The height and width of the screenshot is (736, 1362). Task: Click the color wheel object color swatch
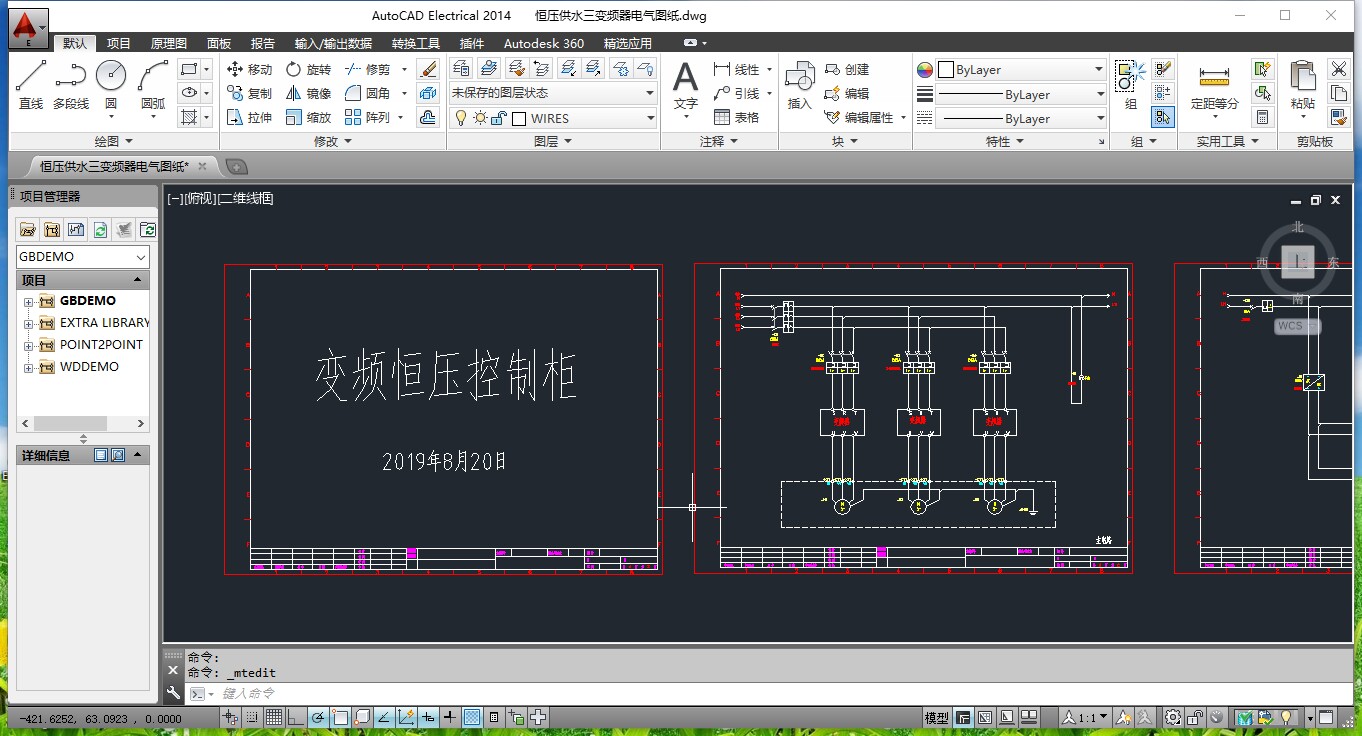click(925, 70)
